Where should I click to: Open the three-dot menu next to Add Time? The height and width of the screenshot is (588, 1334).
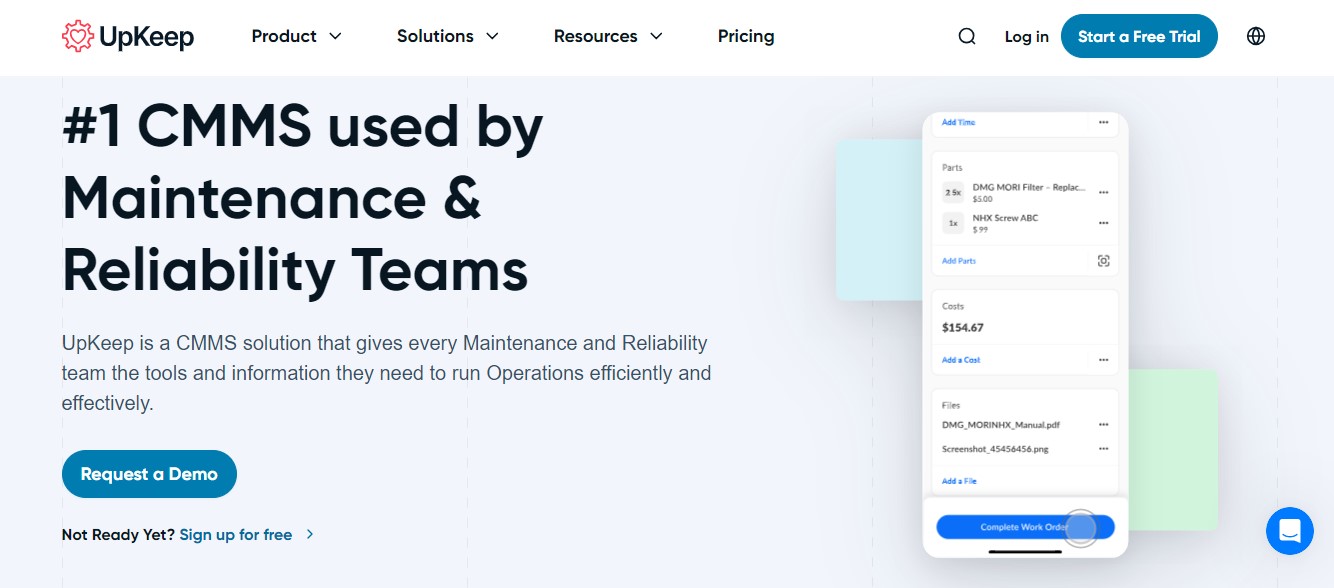point(1103,123)
